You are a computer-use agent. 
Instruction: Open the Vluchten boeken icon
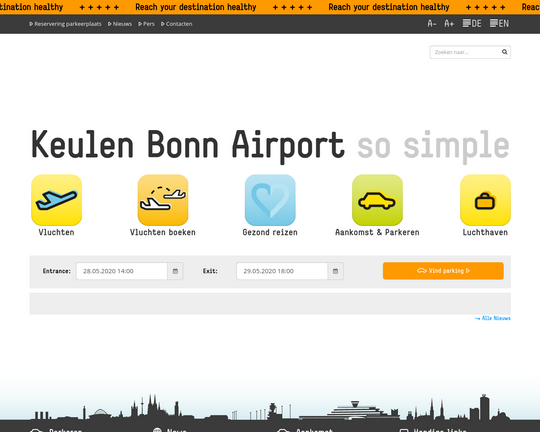(163, 200)
